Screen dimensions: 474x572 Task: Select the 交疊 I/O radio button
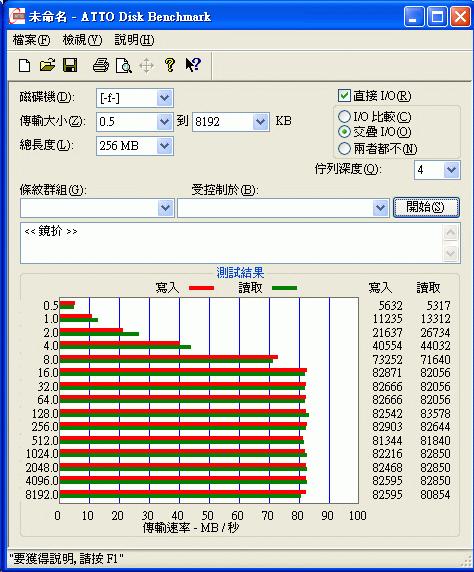(344, 131)
